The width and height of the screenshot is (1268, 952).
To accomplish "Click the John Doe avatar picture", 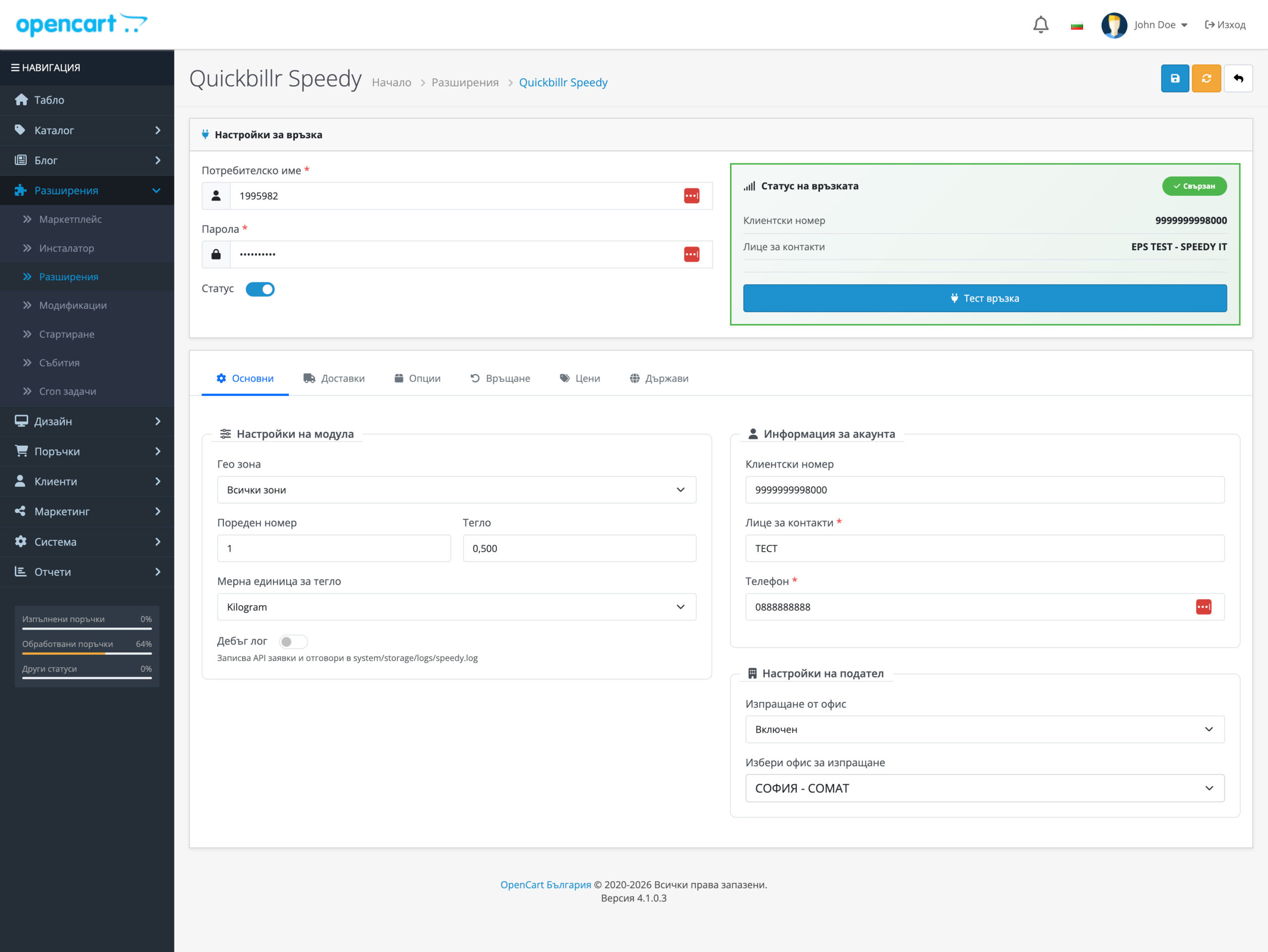I will tap(1114, 25).
